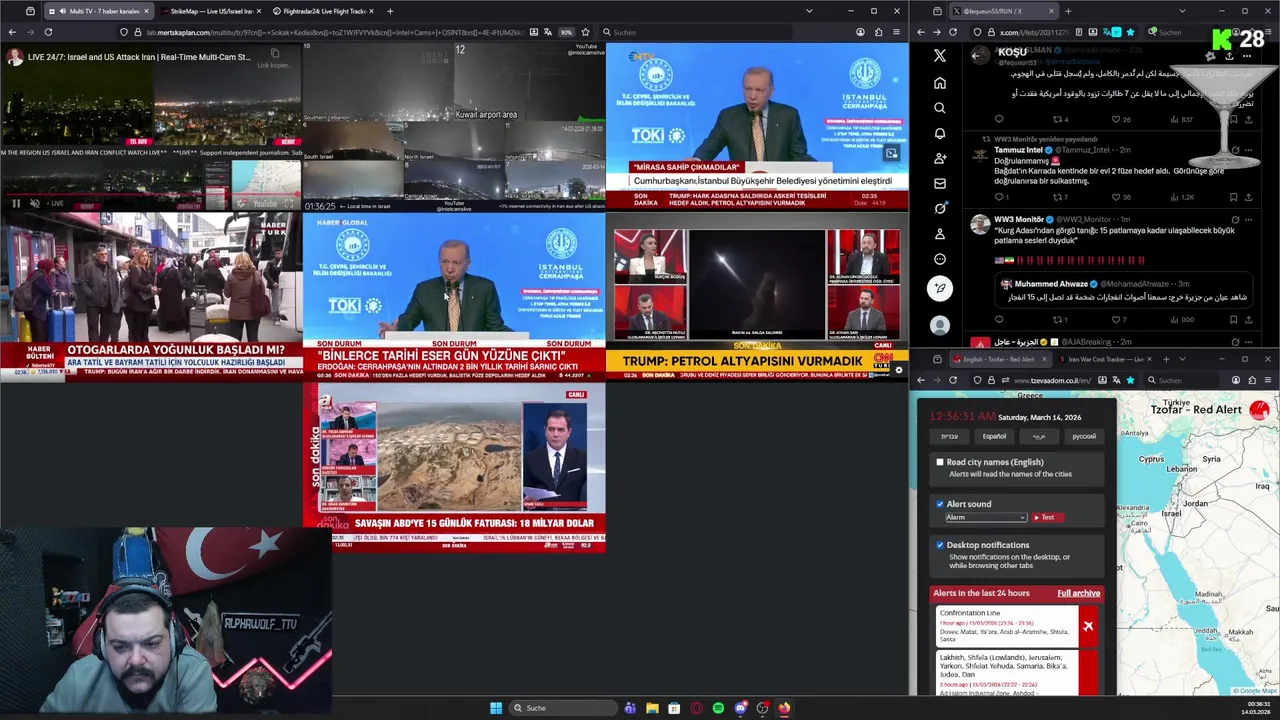Open tab list dropdown in Multi TV window
Viewport: 1280px width, 720px height.
point(809,11)
